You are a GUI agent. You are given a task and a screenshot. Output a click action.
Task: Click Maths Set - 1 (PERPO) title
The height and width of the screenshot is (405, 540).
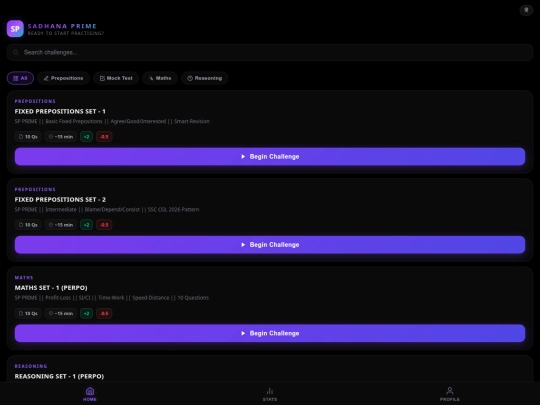[x=51, y=288]
